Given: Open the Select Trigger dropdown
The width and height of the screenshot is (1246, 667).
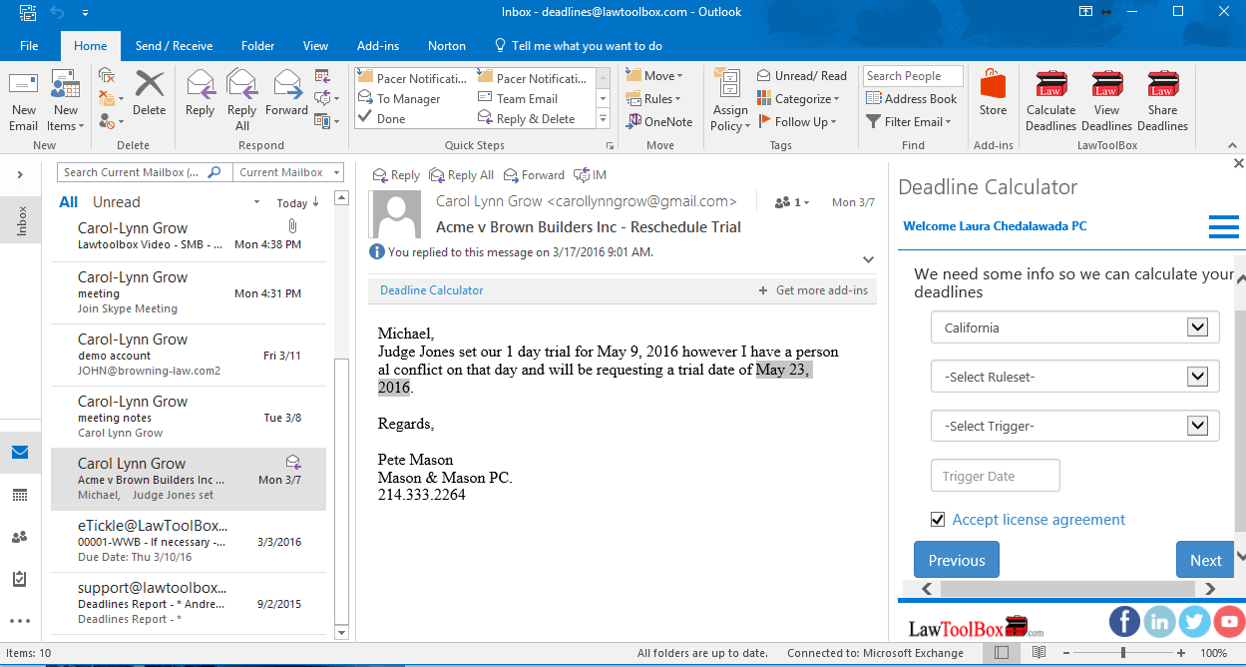Looking at the screenshot, I should point(1074,426).
